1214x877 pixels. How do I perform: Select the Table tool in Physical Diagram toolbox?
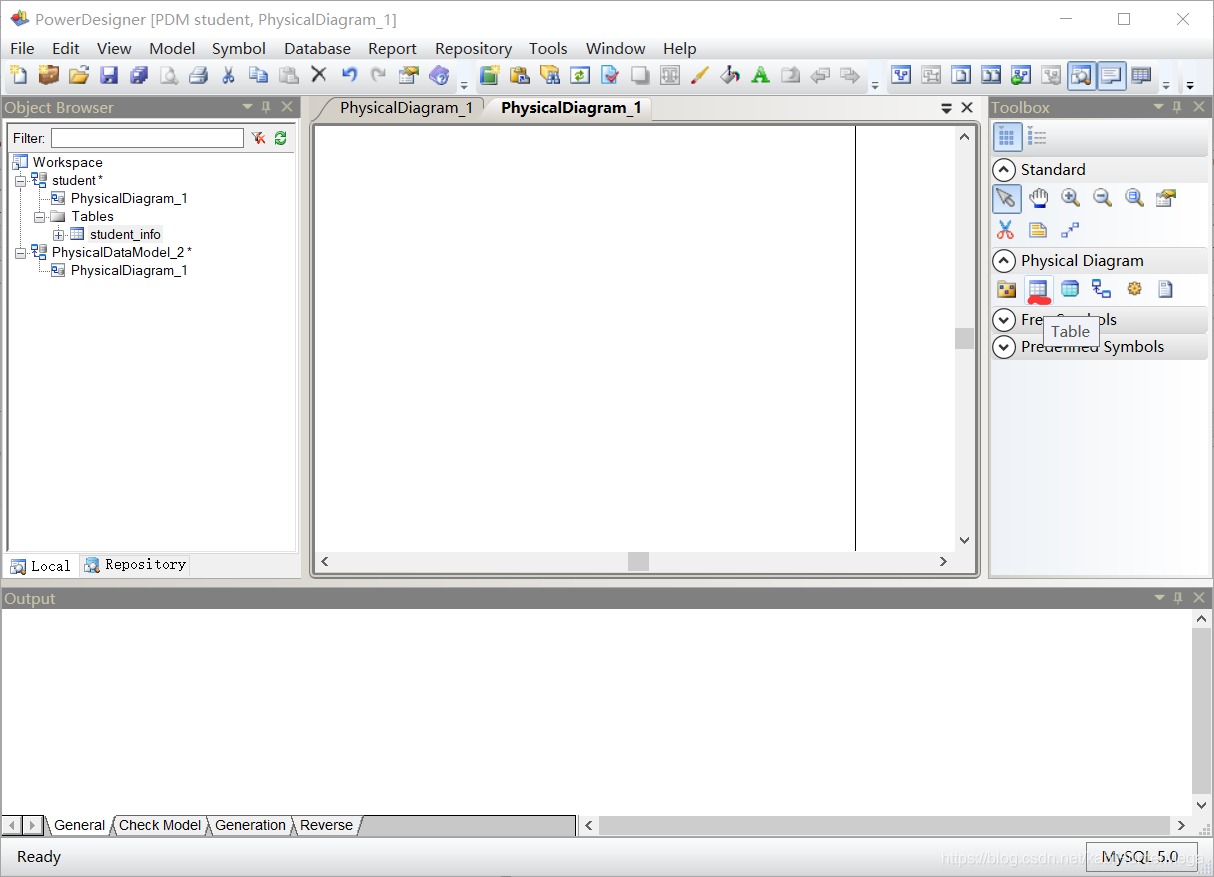coord(1038,289)
